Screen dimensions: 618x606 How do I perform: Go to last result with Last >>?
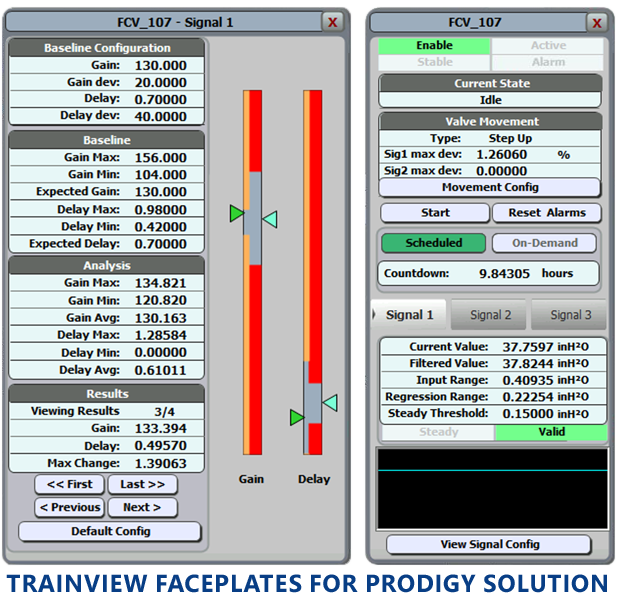coord(142,484)
